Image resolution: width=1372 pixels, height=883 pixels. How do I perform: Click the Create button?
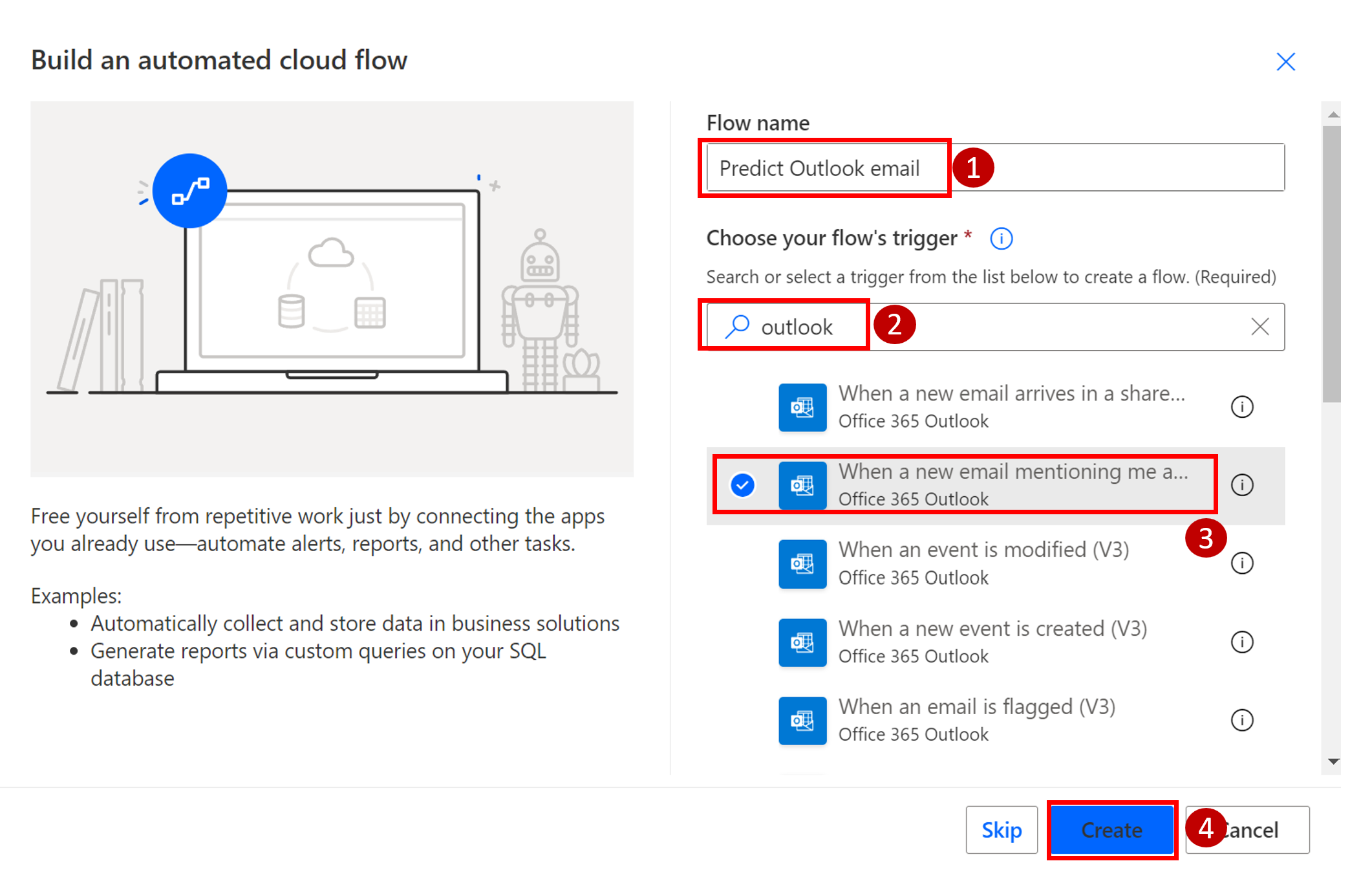(x=1112, y=830)
